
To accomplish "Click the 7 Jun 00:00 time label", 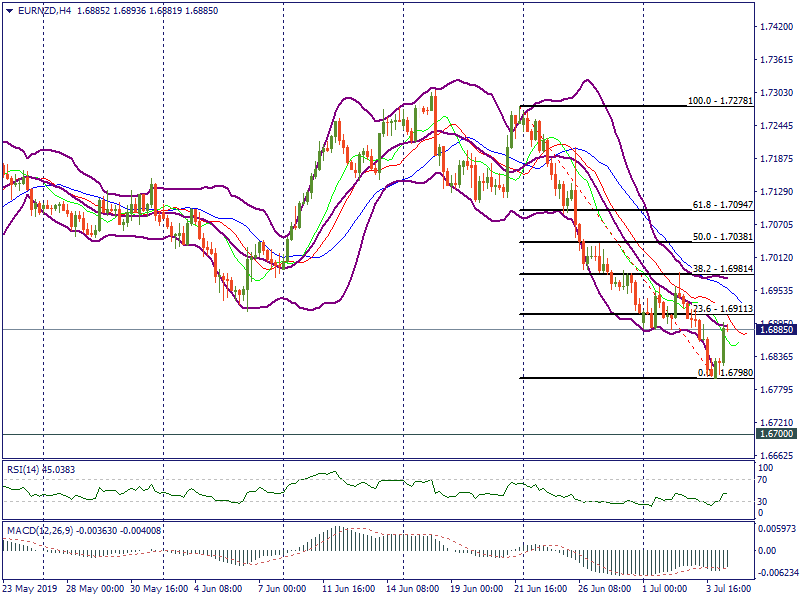I will point(285,590).
